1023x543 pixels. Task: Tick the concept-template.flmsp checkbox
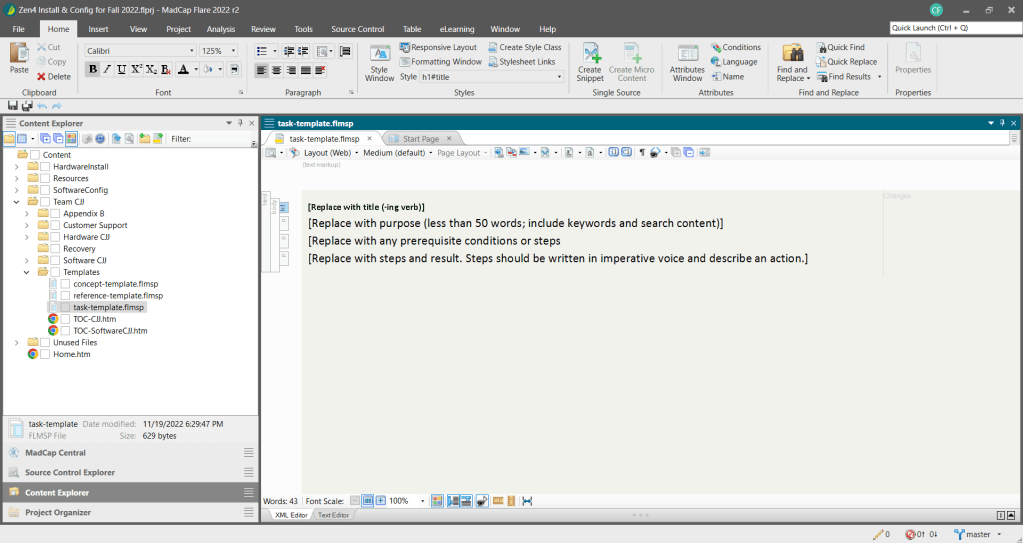click(x=65, y=284)
